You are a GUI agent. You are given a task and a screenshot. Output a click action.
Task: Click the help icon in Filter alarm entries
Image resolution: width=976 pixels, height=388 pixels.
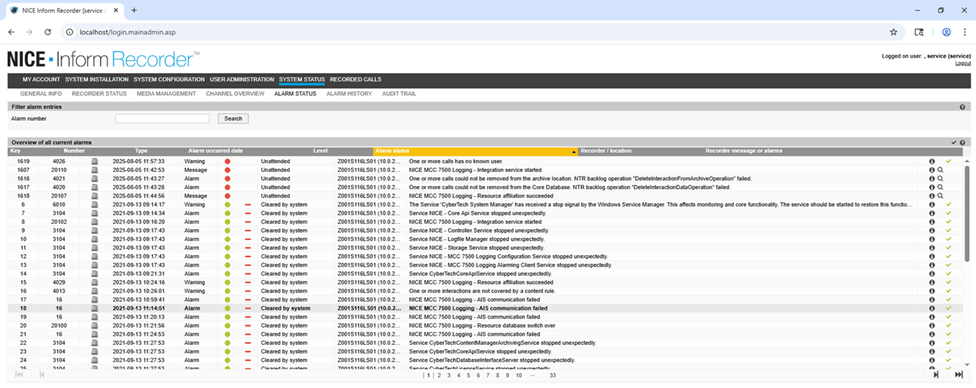(x=962, y=107)
